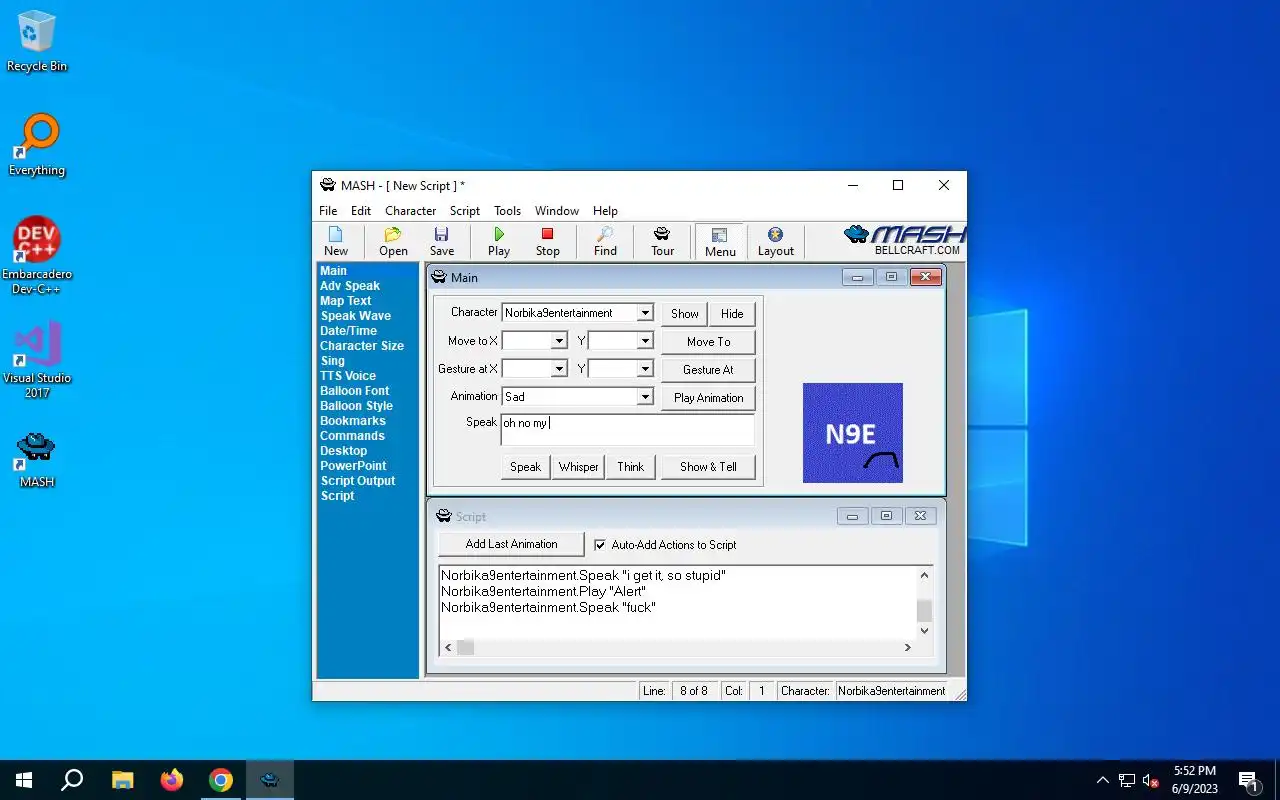Start script playback with Play icon
The width and height of the screenshot is (1280, 800).
point(499,241)
